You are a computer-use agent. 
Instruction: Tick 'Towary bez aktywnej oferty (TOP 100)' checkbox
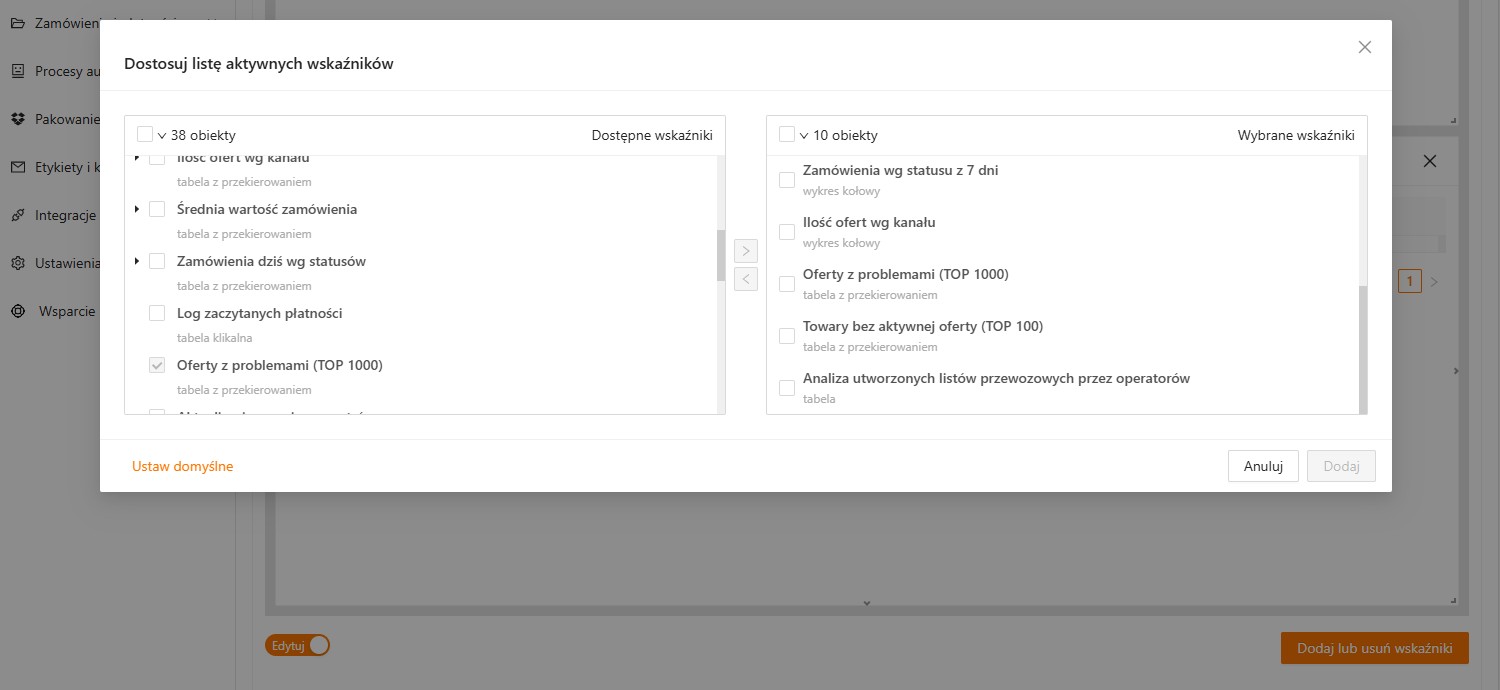(x=787, y=335)
